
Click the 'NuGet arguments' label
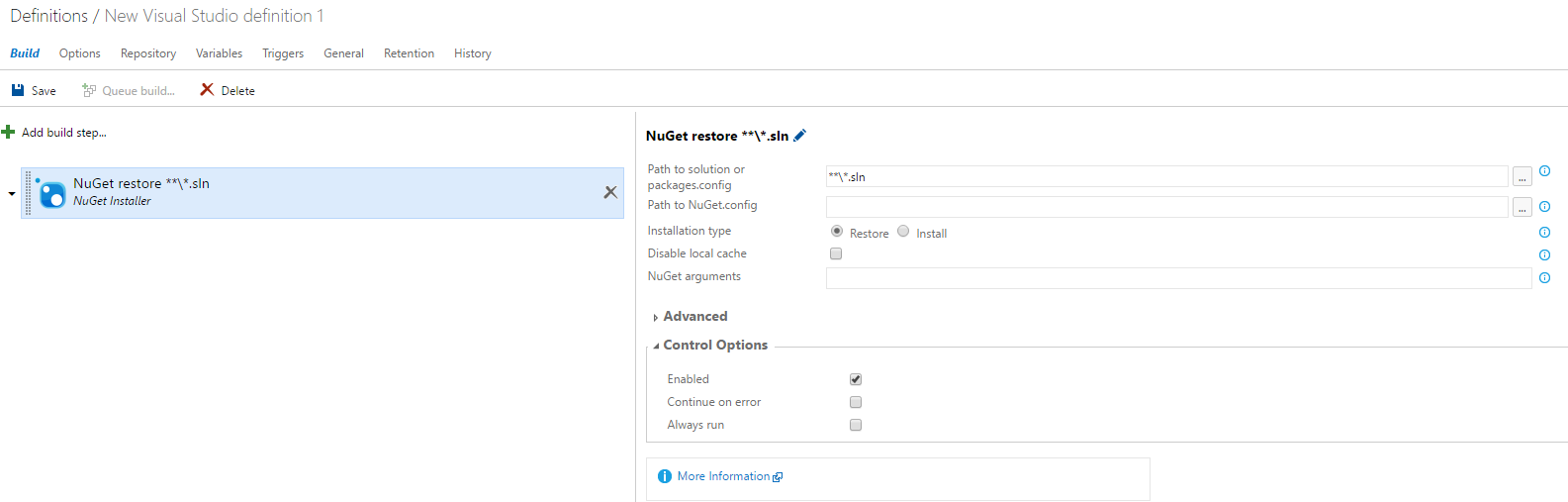click(x=694, y=276)
